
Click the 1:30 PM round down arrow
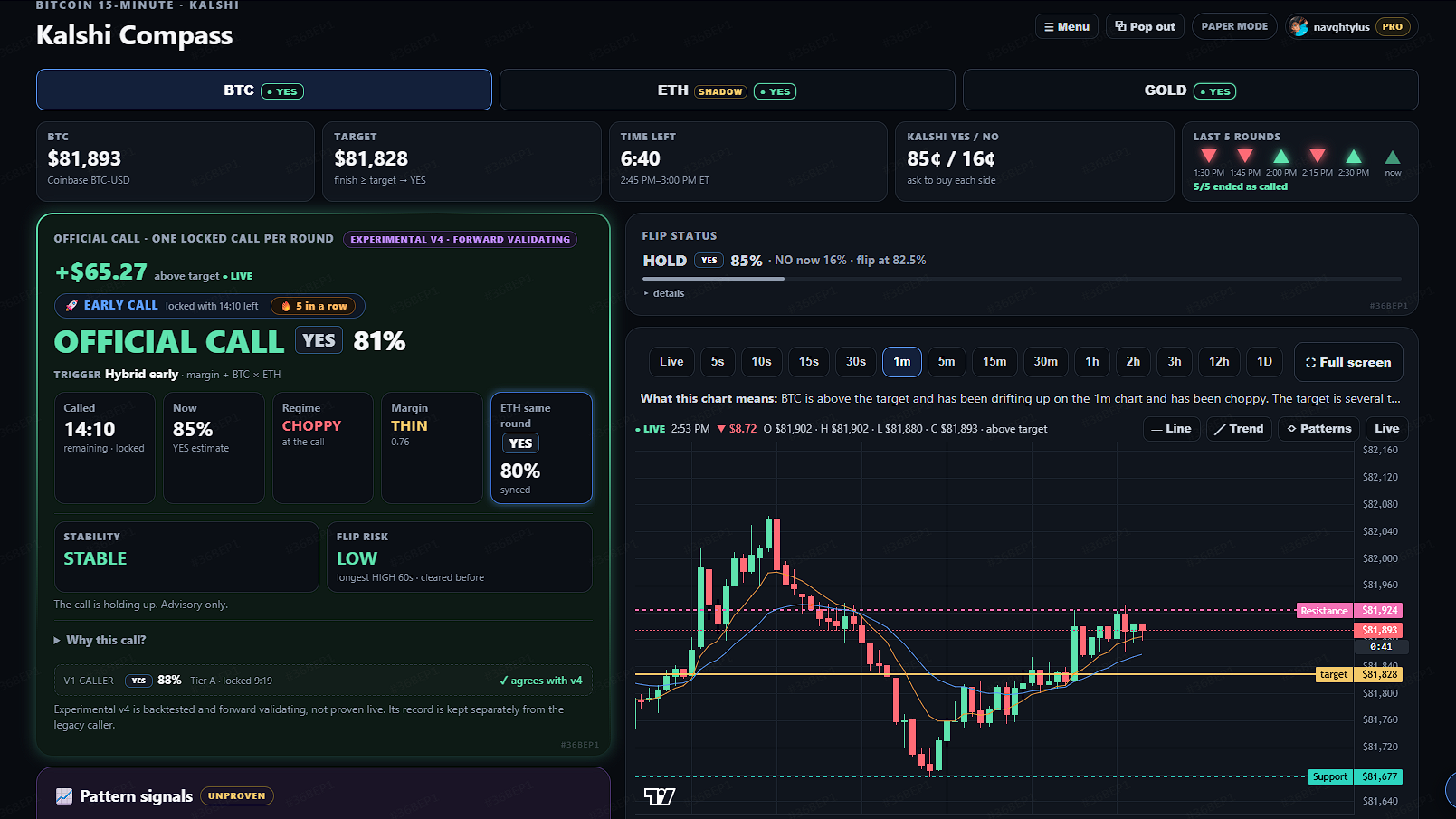(x=1209, y=157)
